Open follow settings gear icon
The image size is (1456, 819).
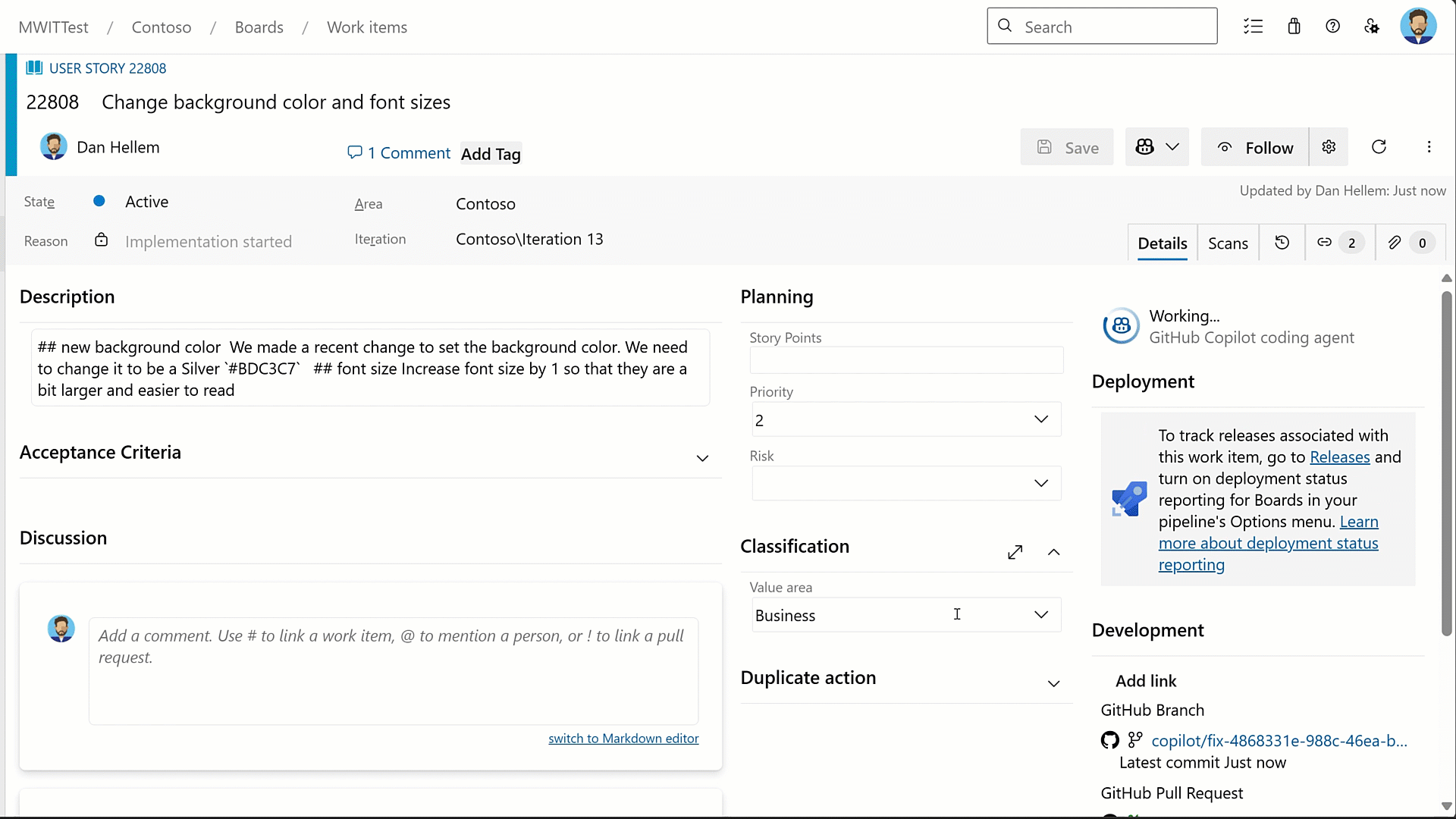pyautogui.click(x=1329, y=147)
